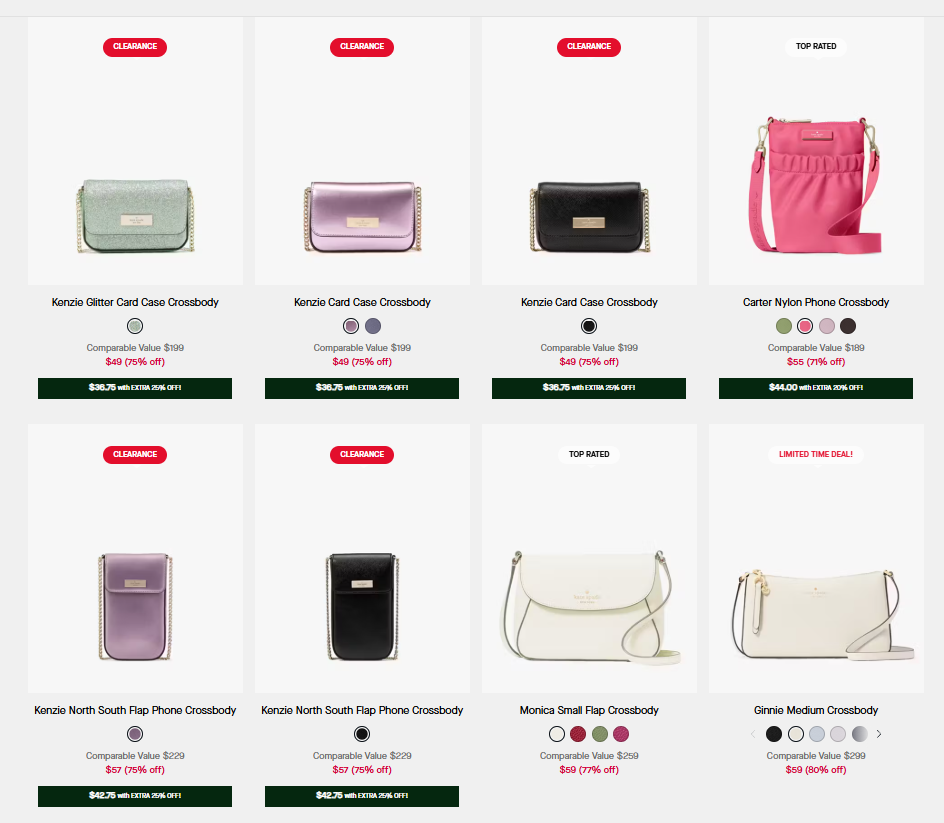Click the previous colors arrow for Ginnie Medium Crossbody
The image size is (944, 823).
(753, 734)
